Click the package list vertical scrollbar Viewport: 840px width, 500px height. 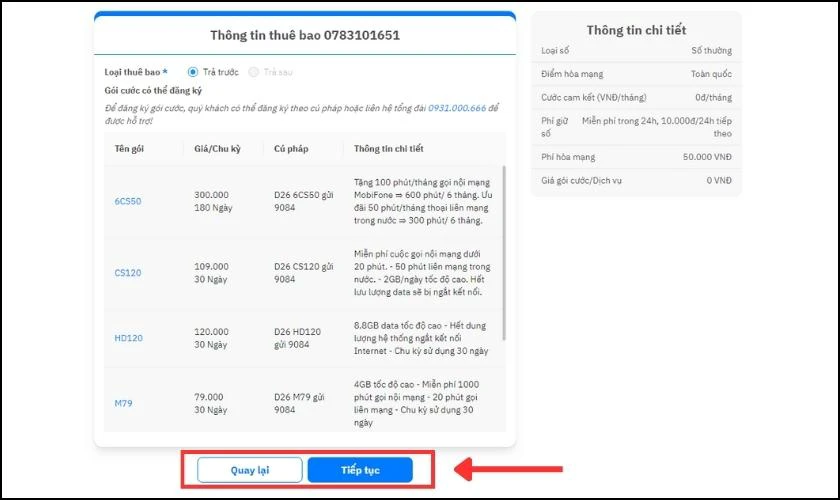pyautogui.click(x=504, y=253)
